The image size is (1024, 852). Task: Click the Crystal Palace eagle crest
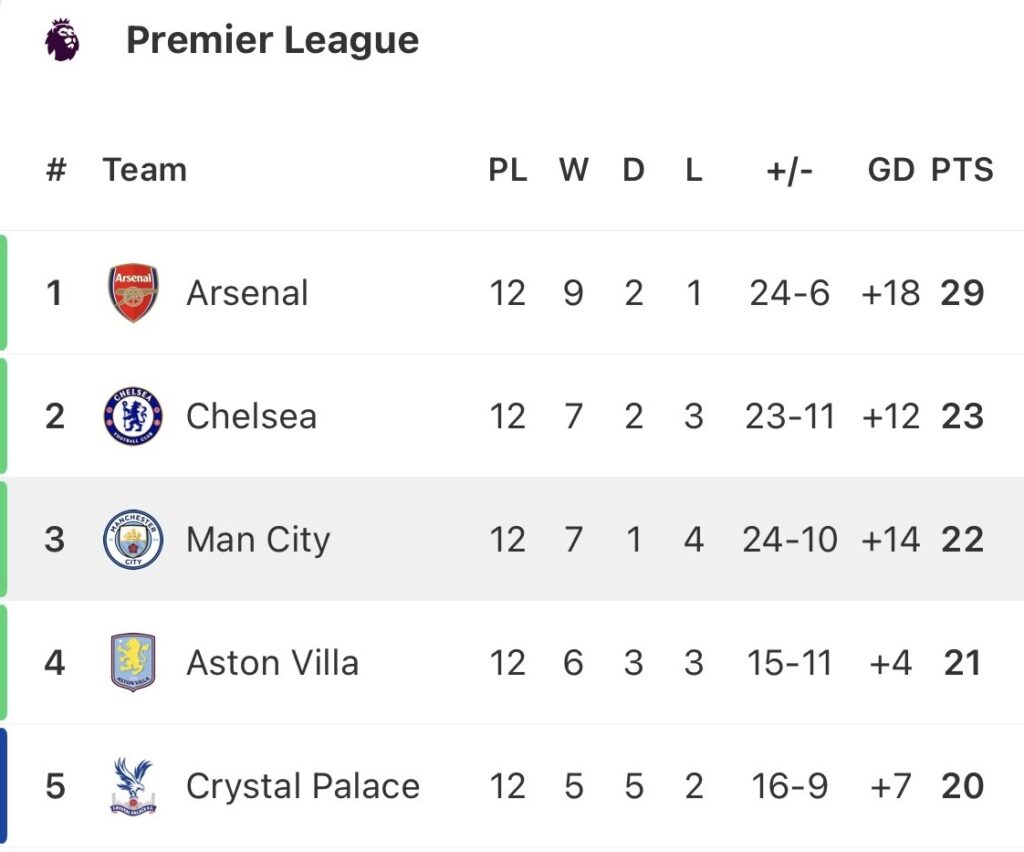[x=133, y=786]
